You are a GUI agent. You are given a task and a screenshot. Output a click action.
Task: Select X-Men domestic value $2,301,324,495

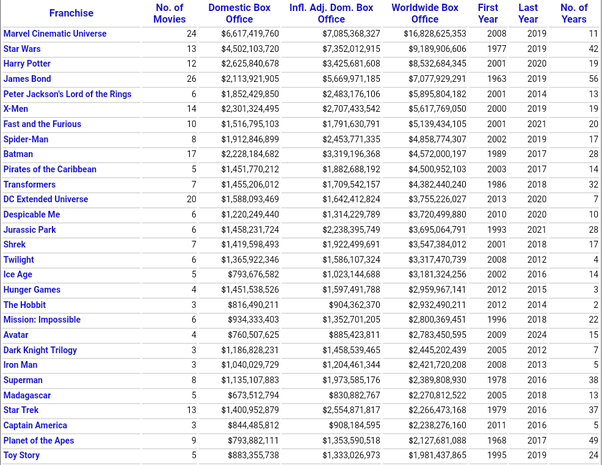tap(250, 109)
